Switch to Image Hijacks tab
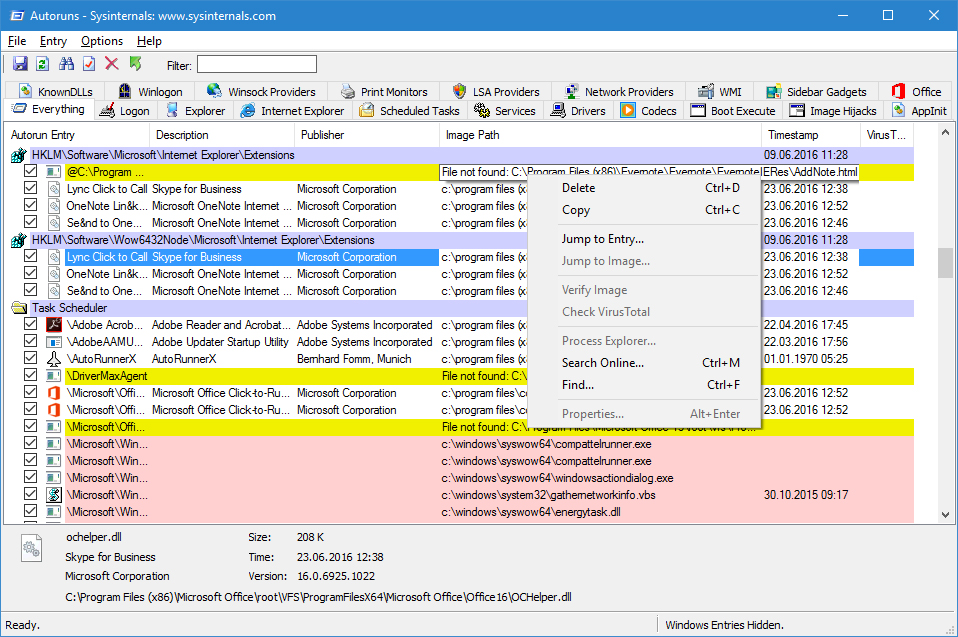 point(832,111)
